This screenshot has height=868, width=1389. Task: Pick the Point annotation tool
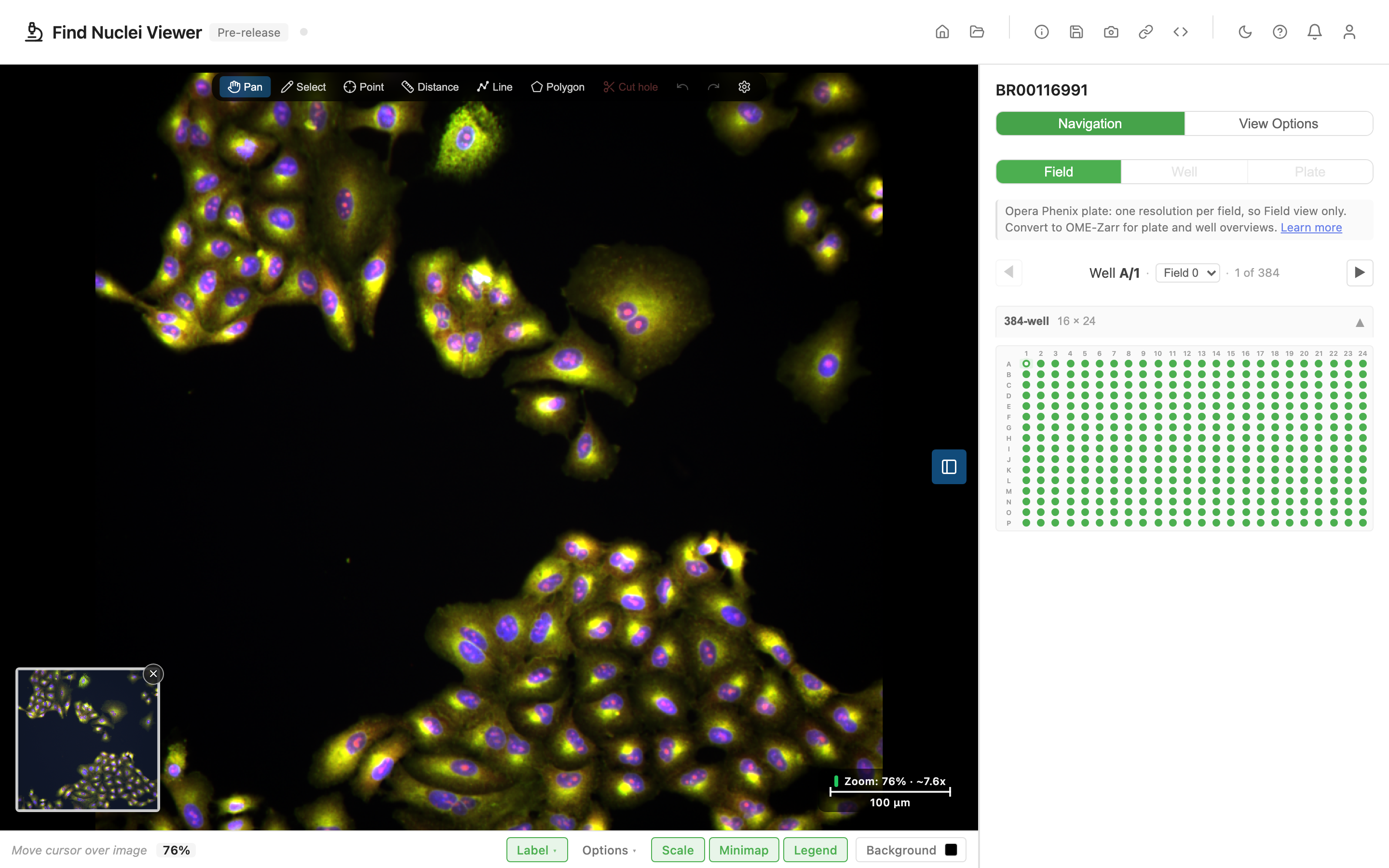point(364,87)
